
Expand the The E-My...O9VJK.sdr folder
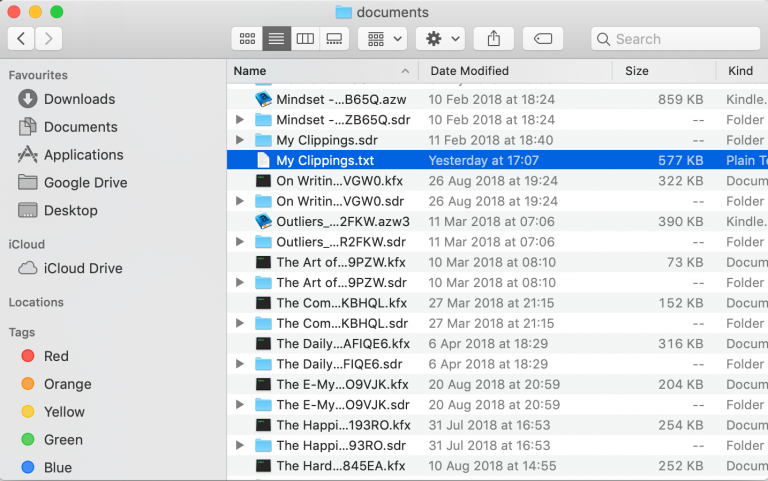click(x=240, y=404)
